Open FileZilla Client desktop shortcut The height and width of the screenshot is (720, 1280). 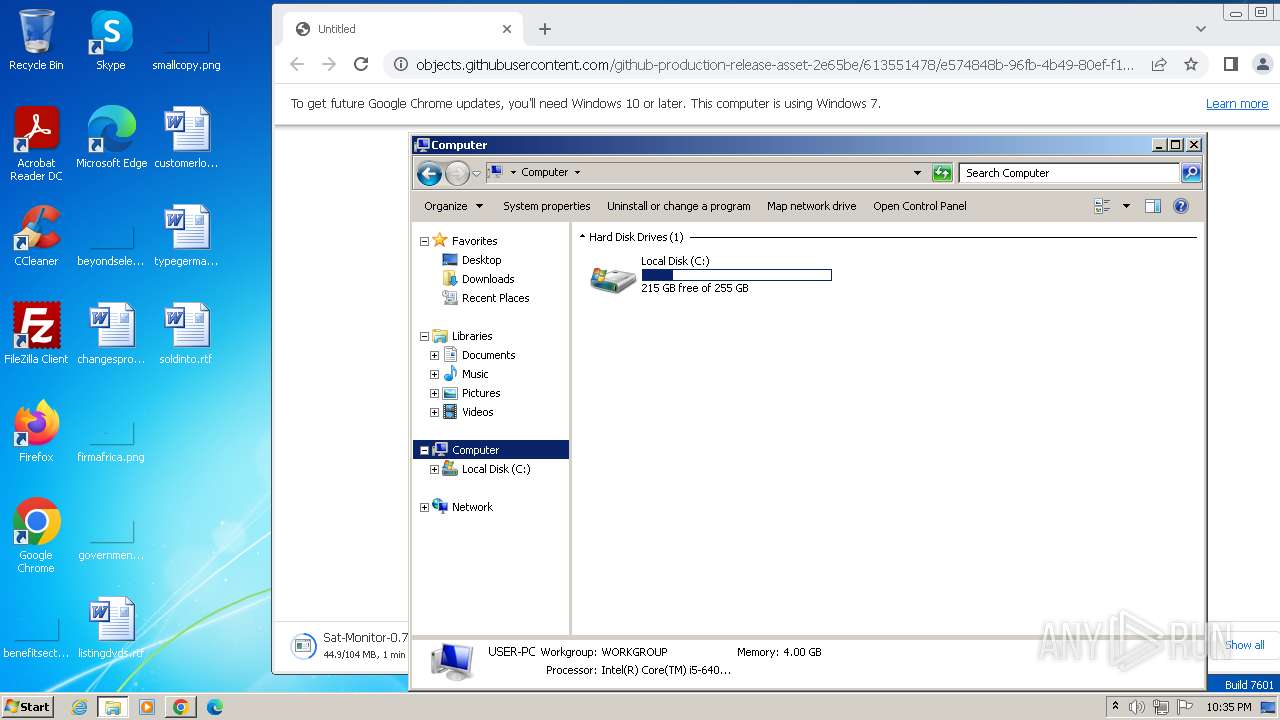coord(36,334)
